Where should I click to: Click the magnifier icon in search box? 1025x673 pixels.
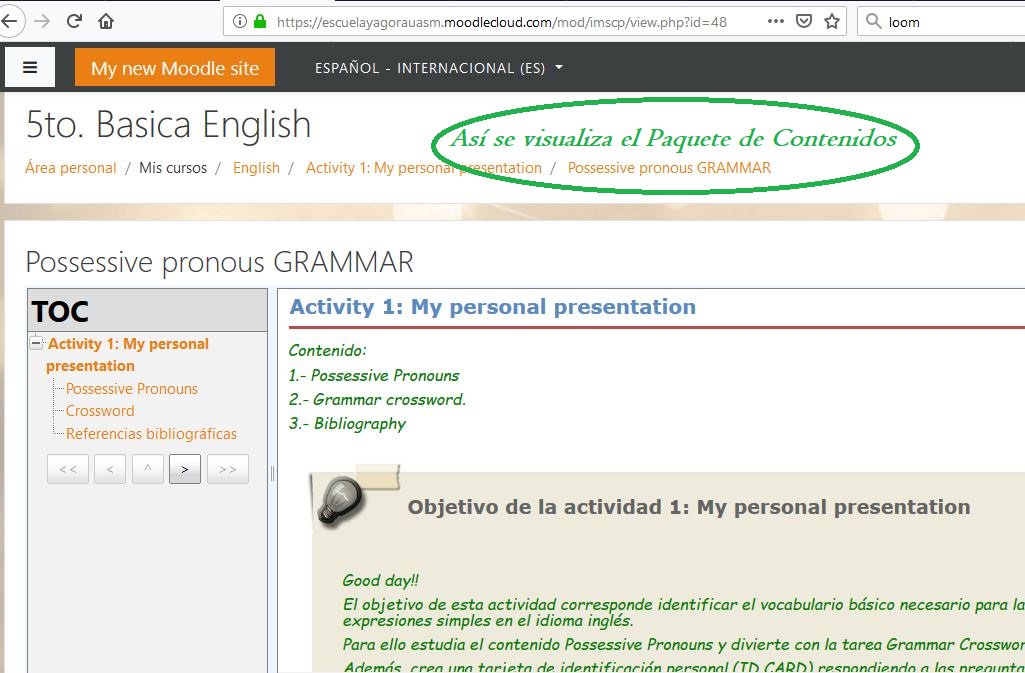click(x=873, y=22)
